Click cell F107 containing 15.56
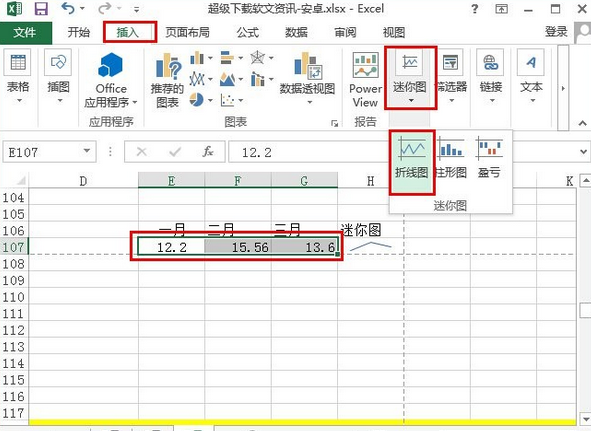The width and height of the screenshot is (591, 431). point(238,247)
